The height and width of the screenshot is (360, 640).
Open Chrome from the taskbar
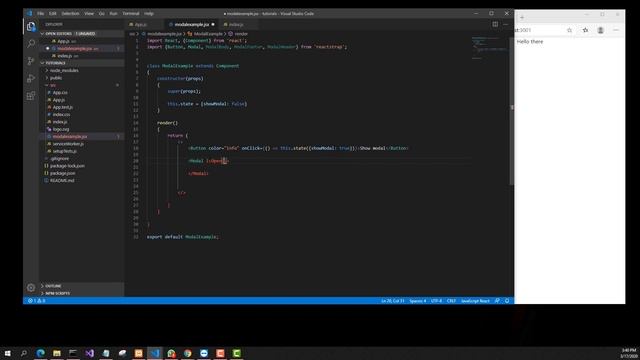tap(187, 353)
